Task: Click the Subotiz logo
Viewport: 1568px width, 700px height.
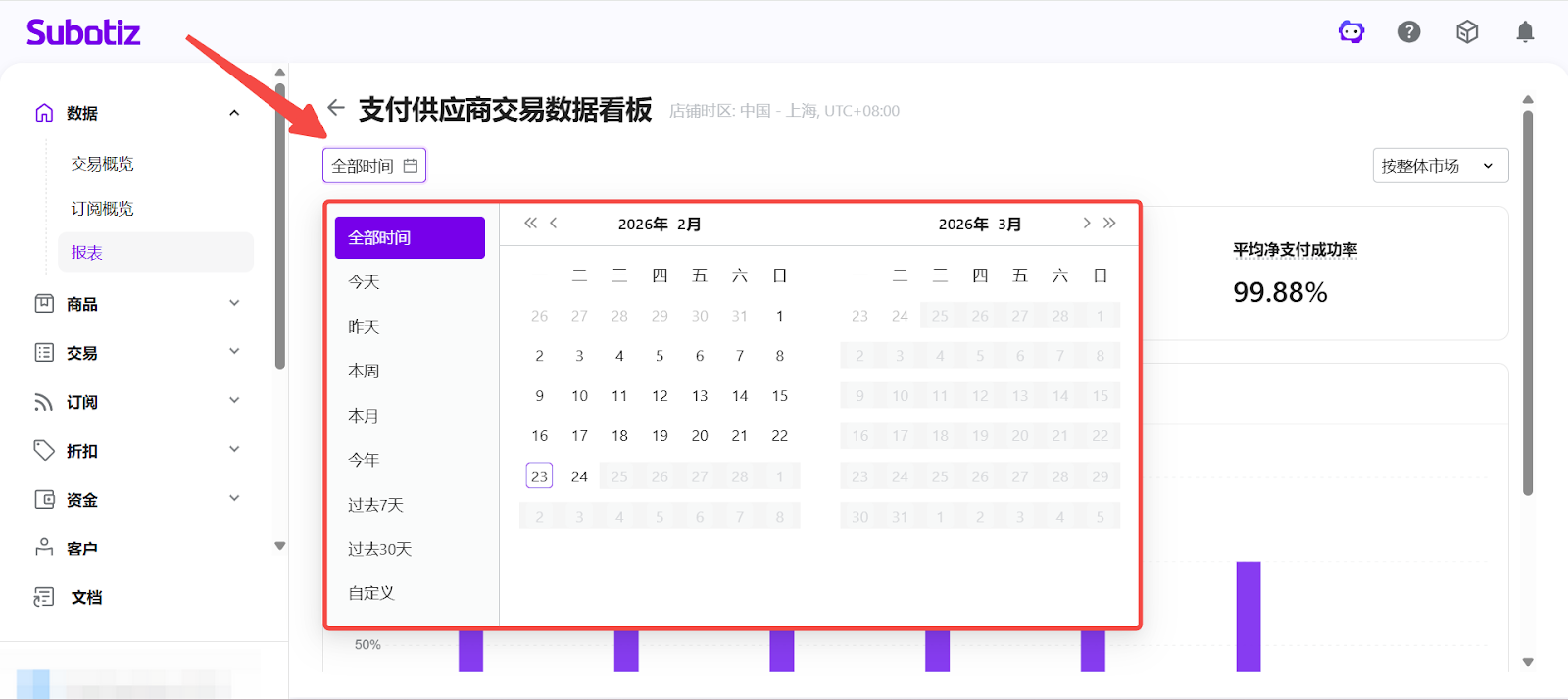Action: click(x=83, y=32)
